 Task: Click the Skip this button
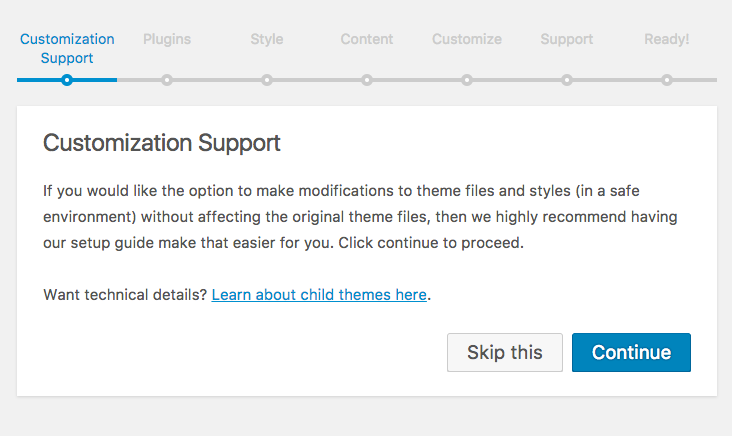pos(505,353)
